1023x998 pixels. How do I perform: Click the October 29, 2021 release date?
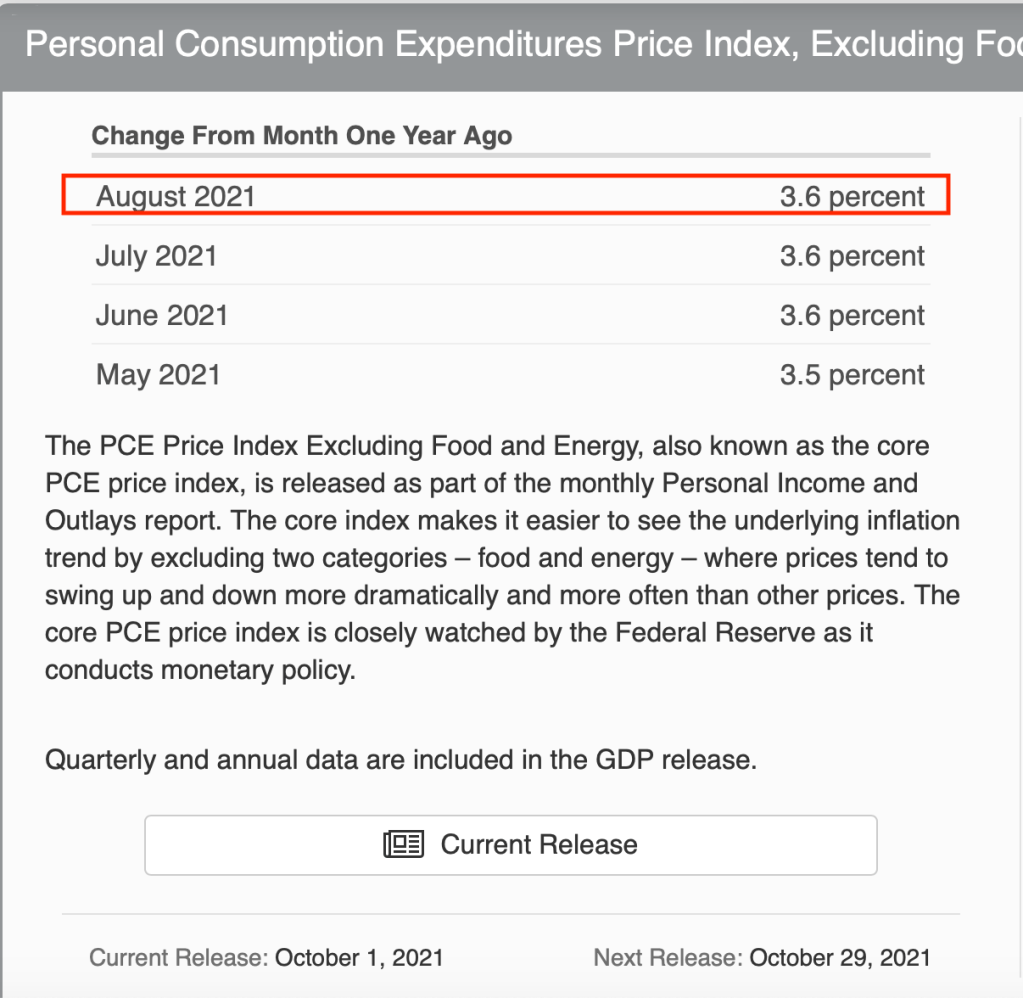pyautogui.click(x=840, y=957)
